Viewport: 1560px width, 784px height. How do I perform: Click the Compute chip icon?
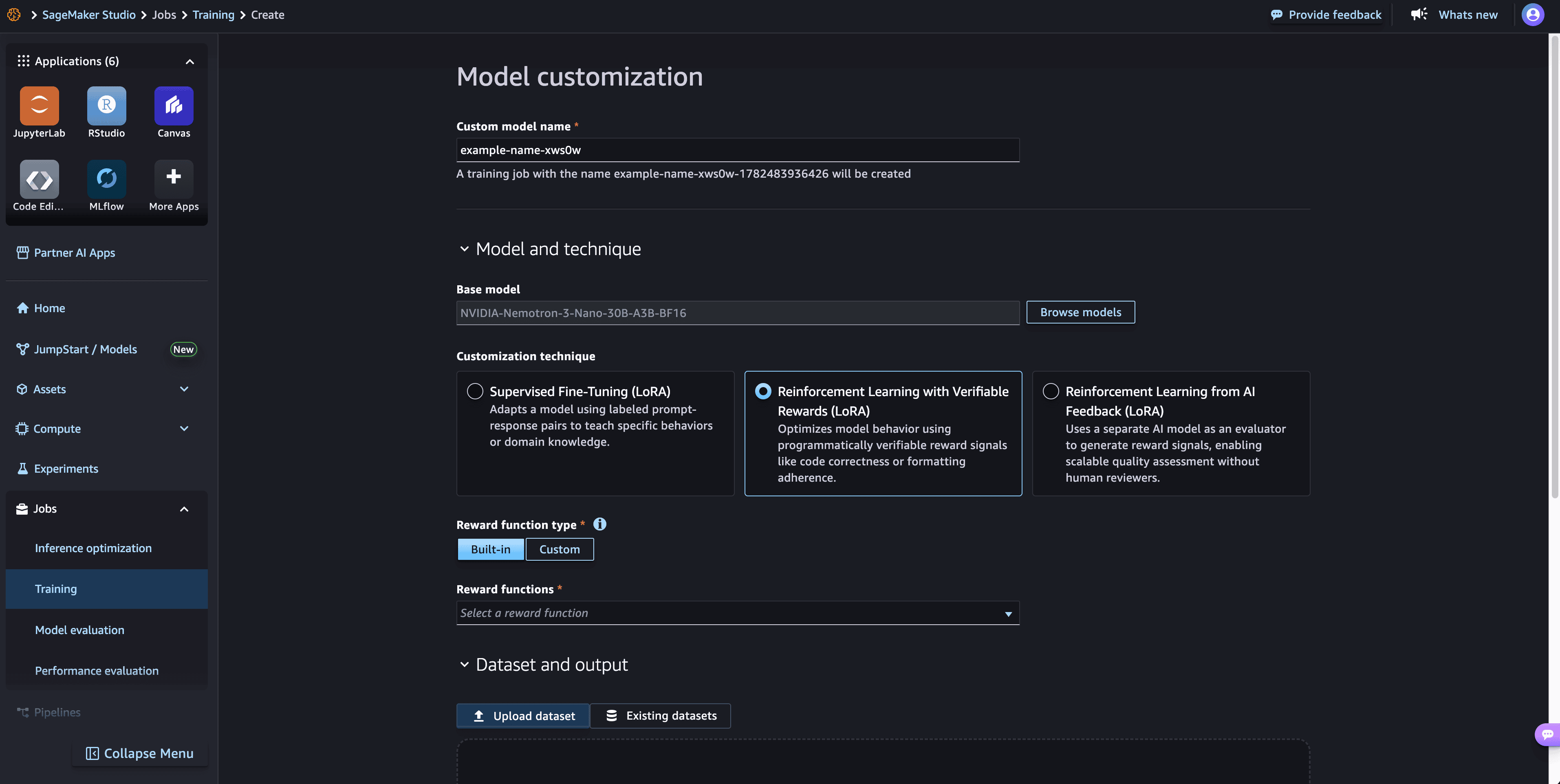point(22,429)
